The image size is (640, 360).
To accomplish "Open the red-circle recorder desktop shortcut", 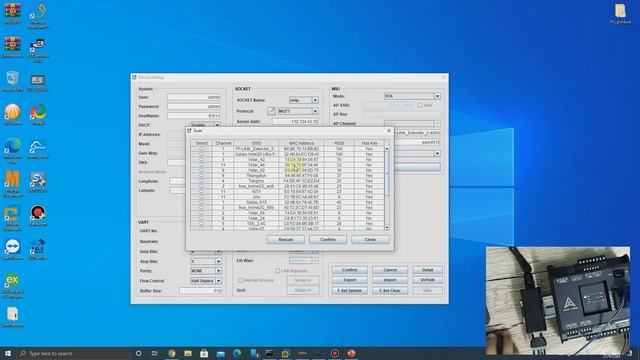I will tap(38, 213).
